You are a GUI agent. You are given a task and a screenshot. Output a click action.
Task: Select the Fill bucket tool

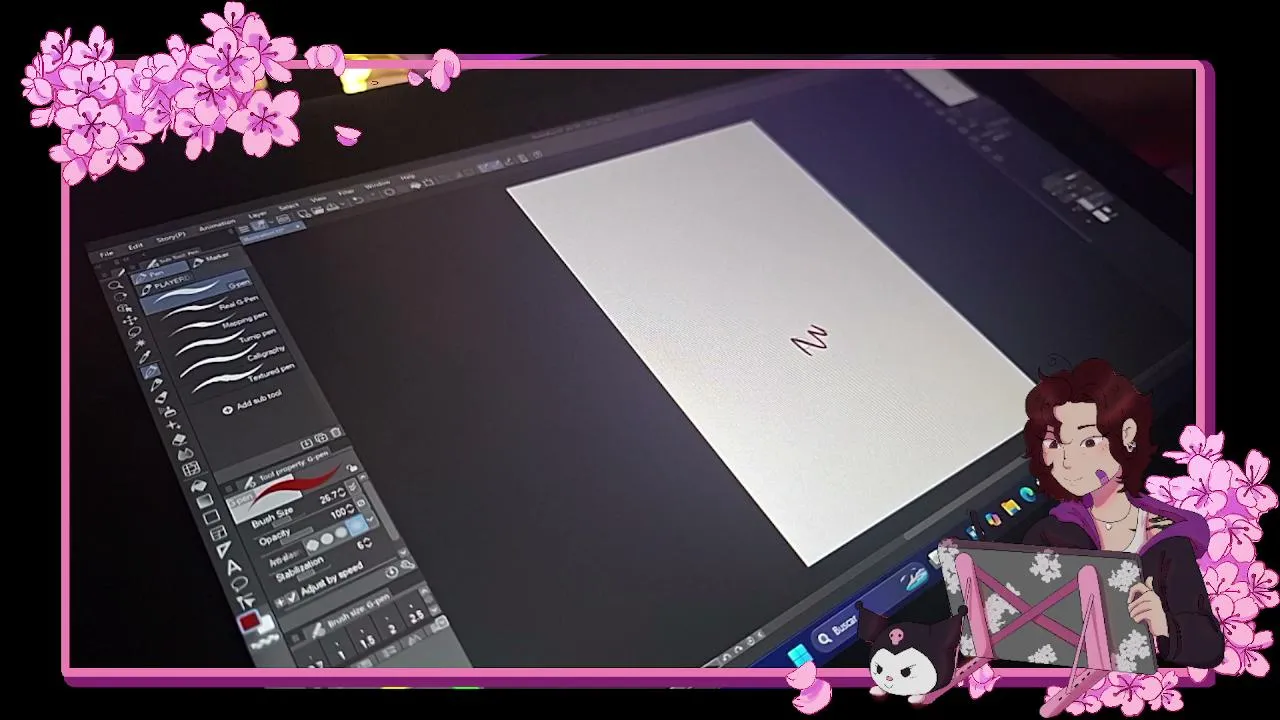tap(197, 485)
